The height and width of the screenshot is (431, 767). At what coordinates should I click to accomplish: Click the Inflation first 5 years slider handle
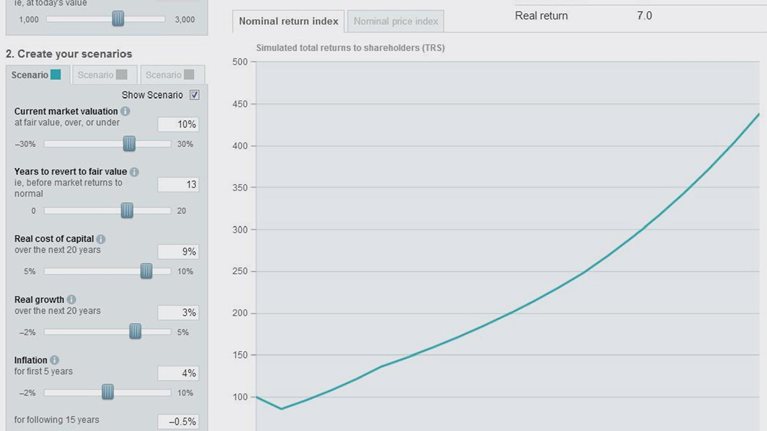(x=108, y=392)
